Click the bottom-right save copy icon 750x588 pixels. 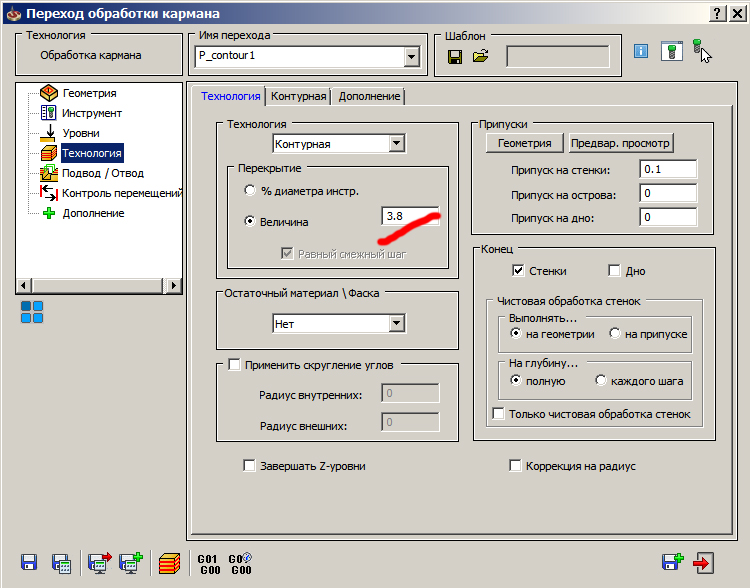pyautogui.click(x=672, y=562)
